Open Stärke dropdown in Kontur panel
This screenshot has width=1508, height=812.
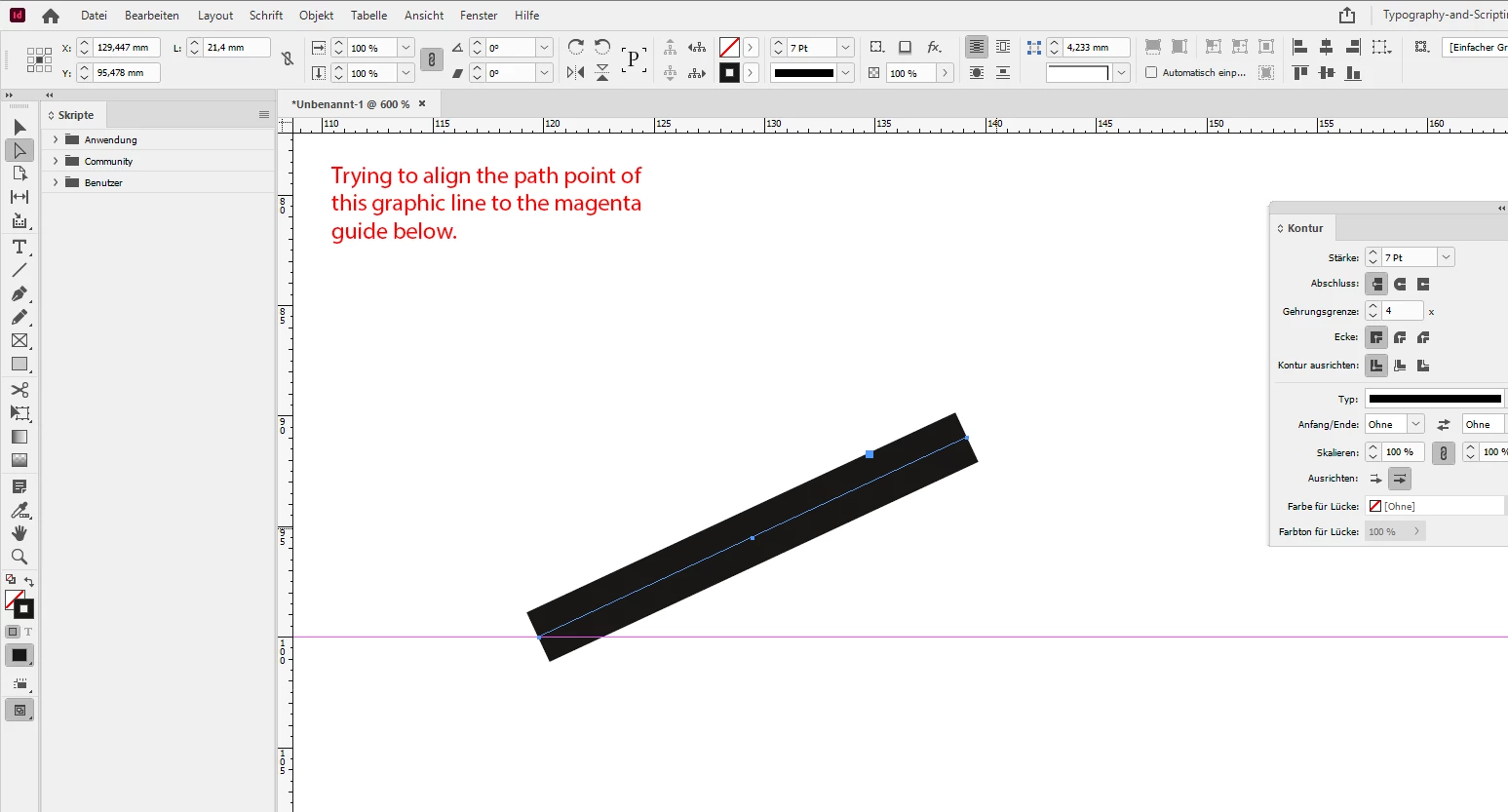point(1447,257)
